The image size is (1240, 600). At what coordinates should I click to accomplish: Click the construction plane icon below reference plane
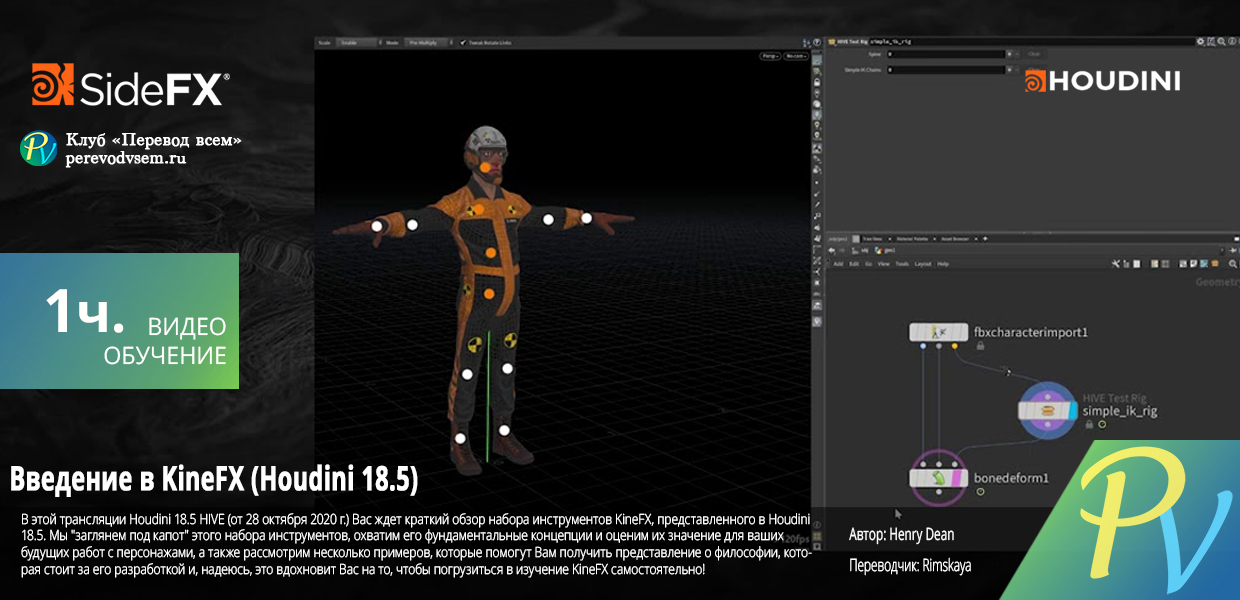click(x=817, y=72)
